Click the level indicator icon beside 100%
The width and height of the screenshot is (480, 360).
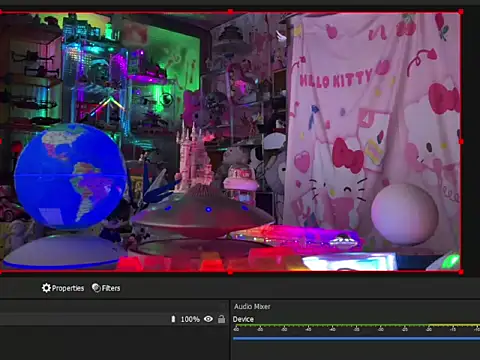(173, 319)
